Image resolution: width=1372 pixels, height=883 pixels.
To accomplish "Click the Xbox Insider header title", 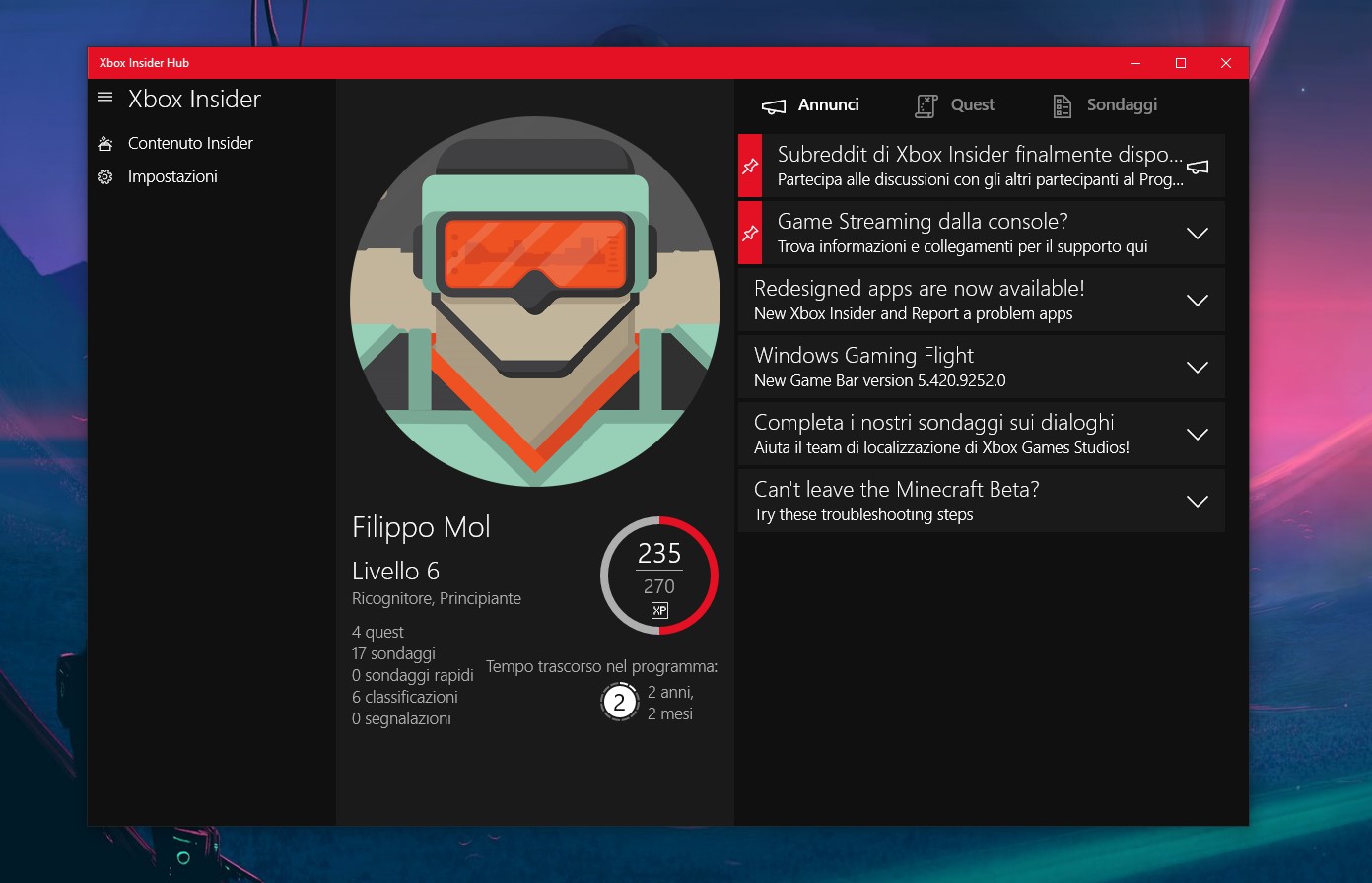I will click(194, 99).
